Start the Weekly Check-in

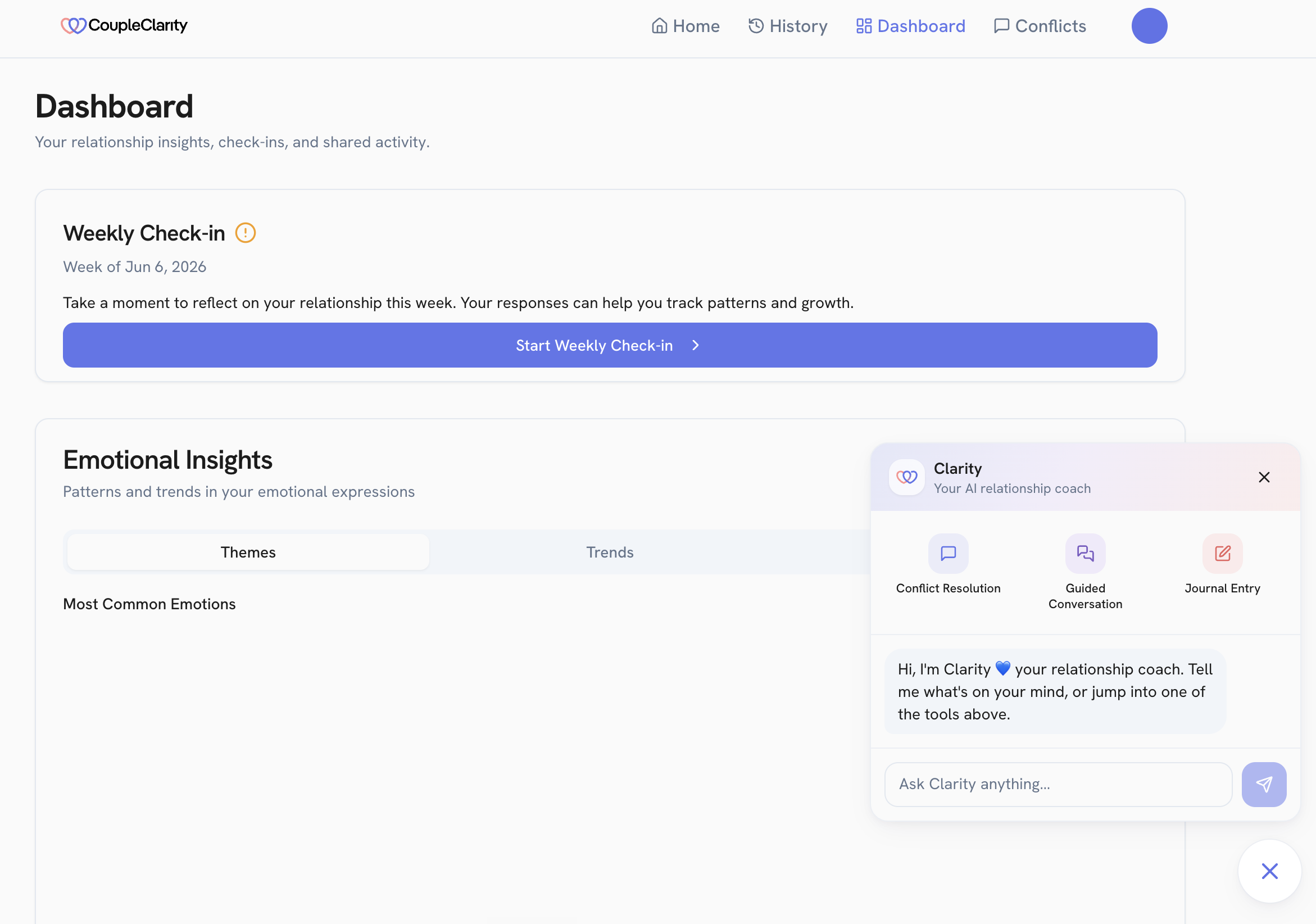tap(610, 345)
